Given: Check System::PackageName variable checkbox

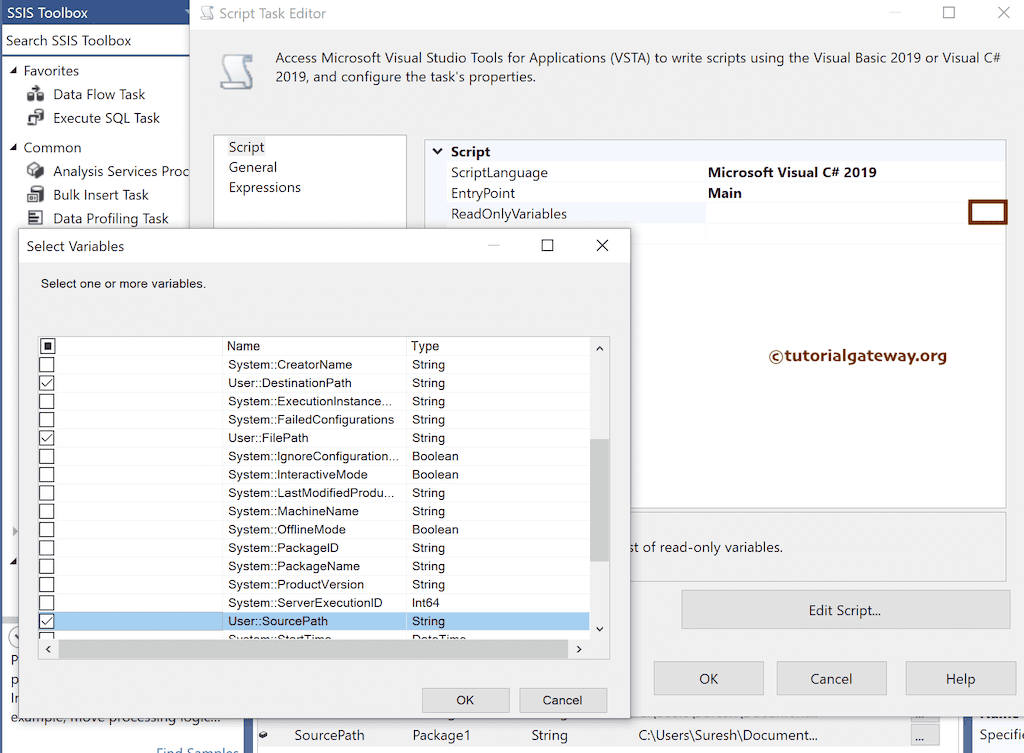Looking at the screenshot, I should point(47,566).
